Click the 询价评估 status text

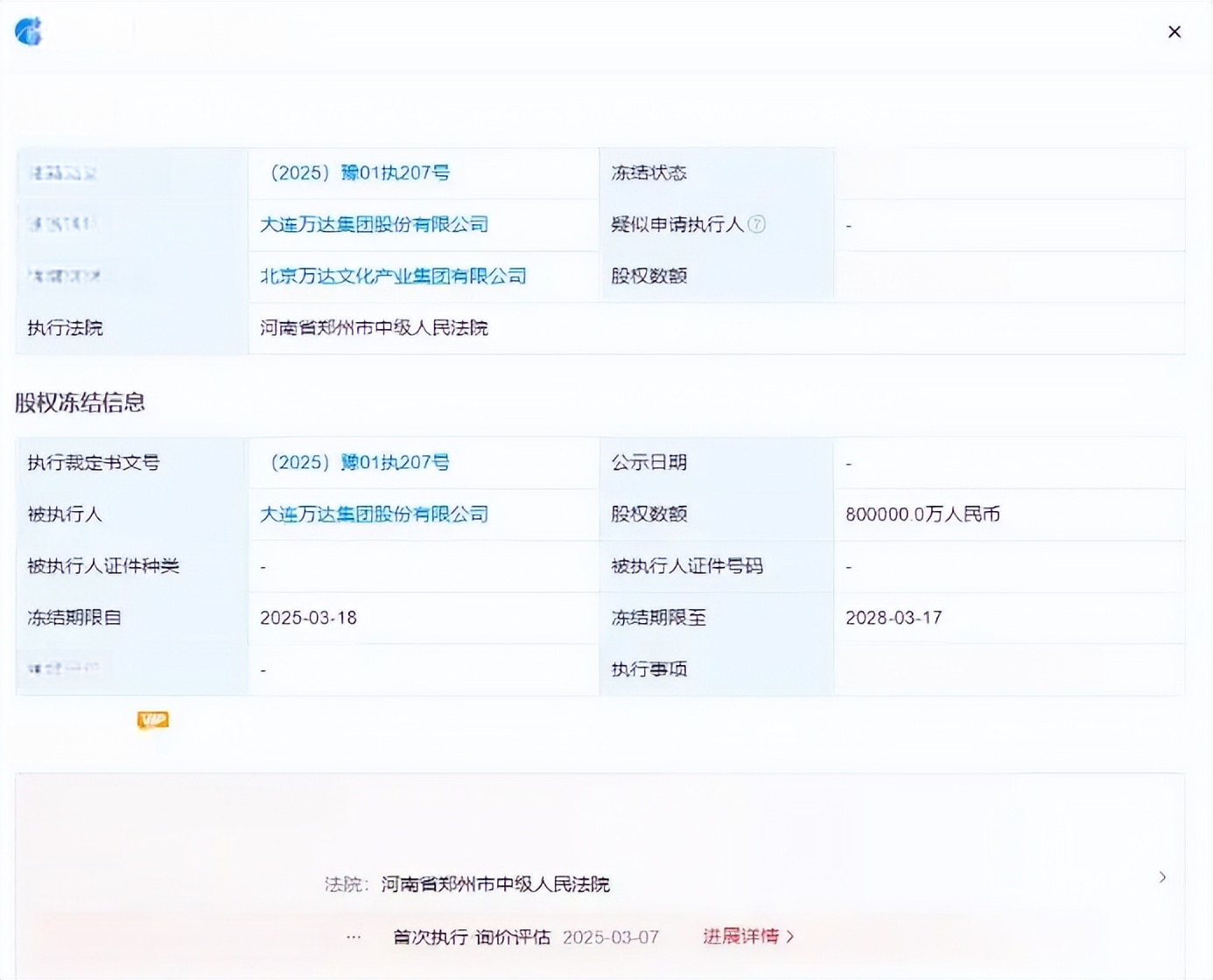513,937
